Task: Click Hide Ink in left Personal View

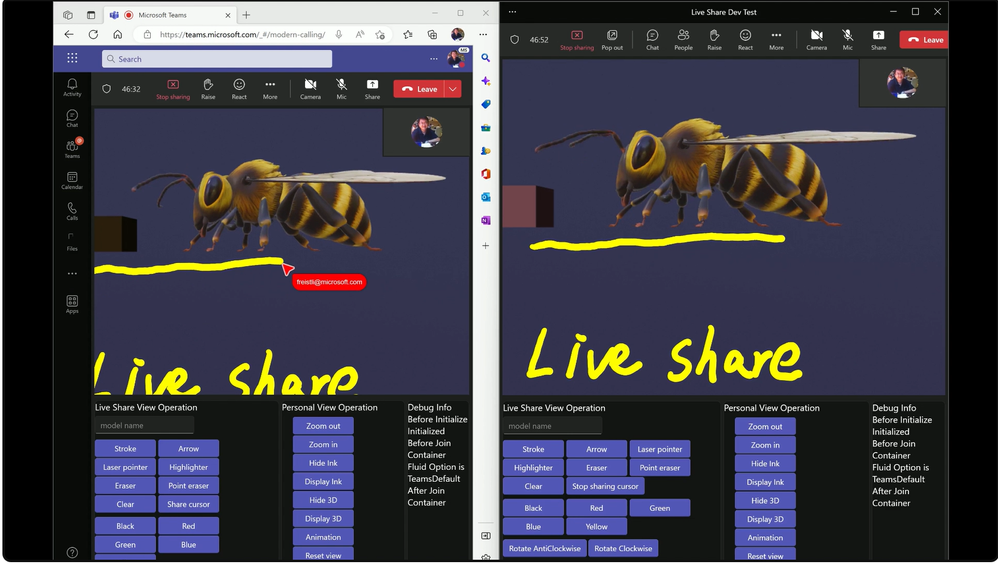Action: point(323,463)
